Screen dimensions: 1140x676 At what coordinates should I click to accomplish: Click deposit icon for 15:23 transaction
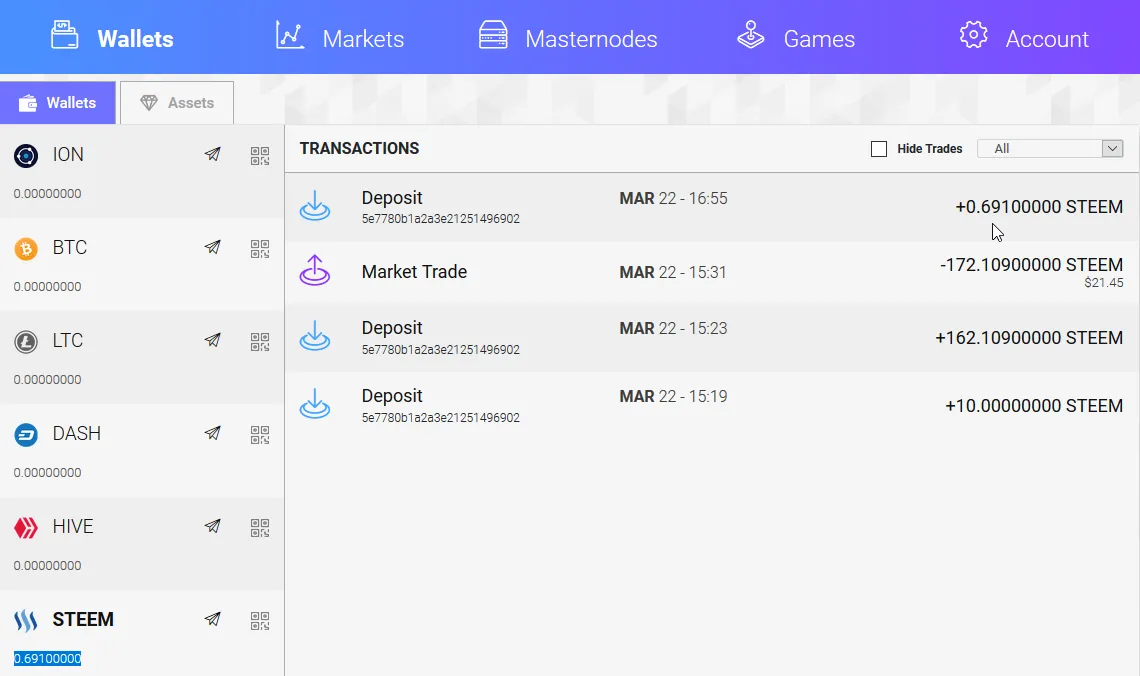315,336
